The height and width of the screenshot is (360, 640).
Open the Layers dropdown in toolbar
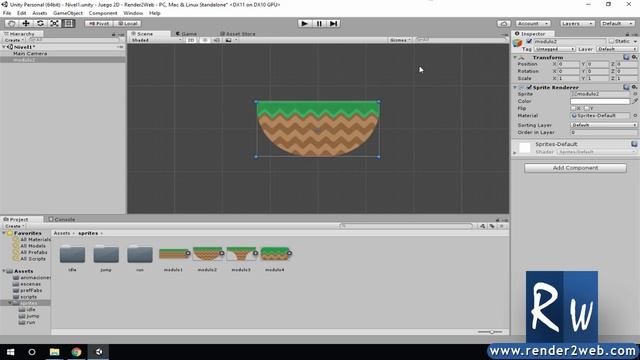point(577,24)
